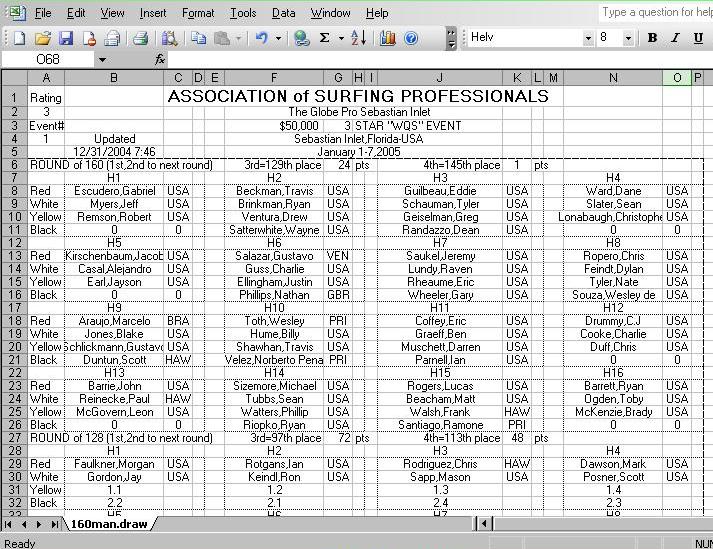Select the 160man.draw sheet tab
The image size is (713, 549).
click(109, 524)
